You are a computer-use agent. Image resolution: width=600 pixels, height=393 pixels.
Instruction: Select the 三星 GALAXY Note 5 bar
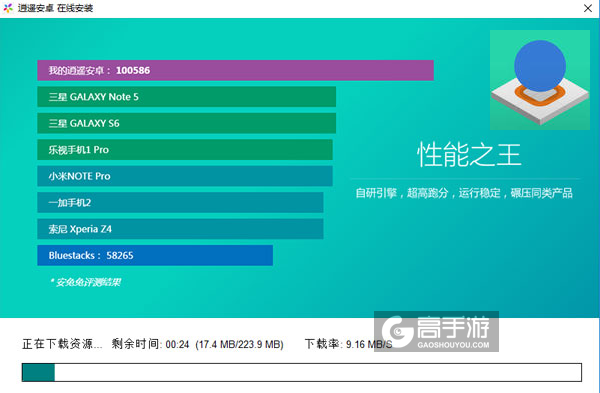tap(186, 97)
